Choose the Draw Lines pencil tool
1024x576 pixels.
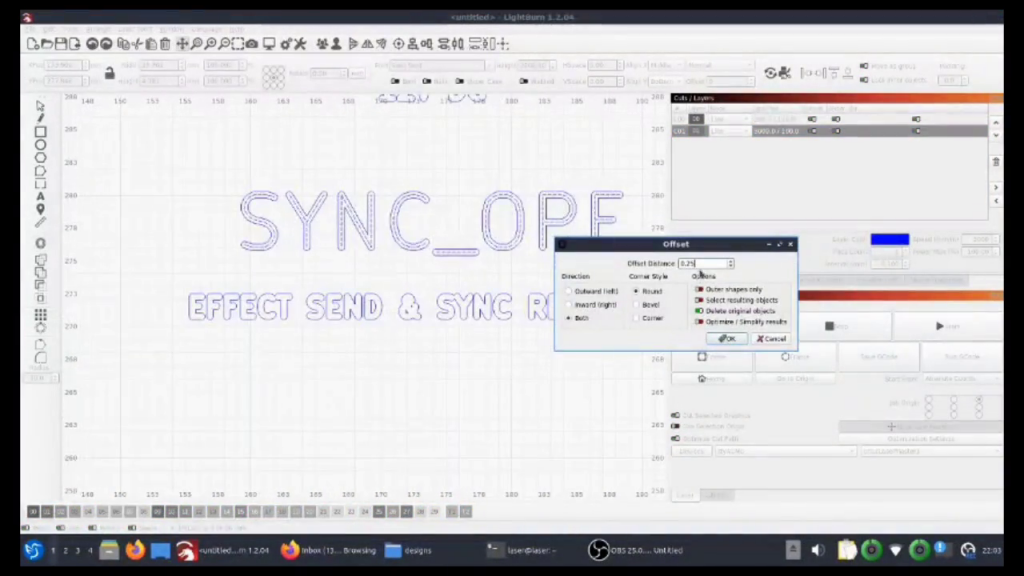click(40, 118)
